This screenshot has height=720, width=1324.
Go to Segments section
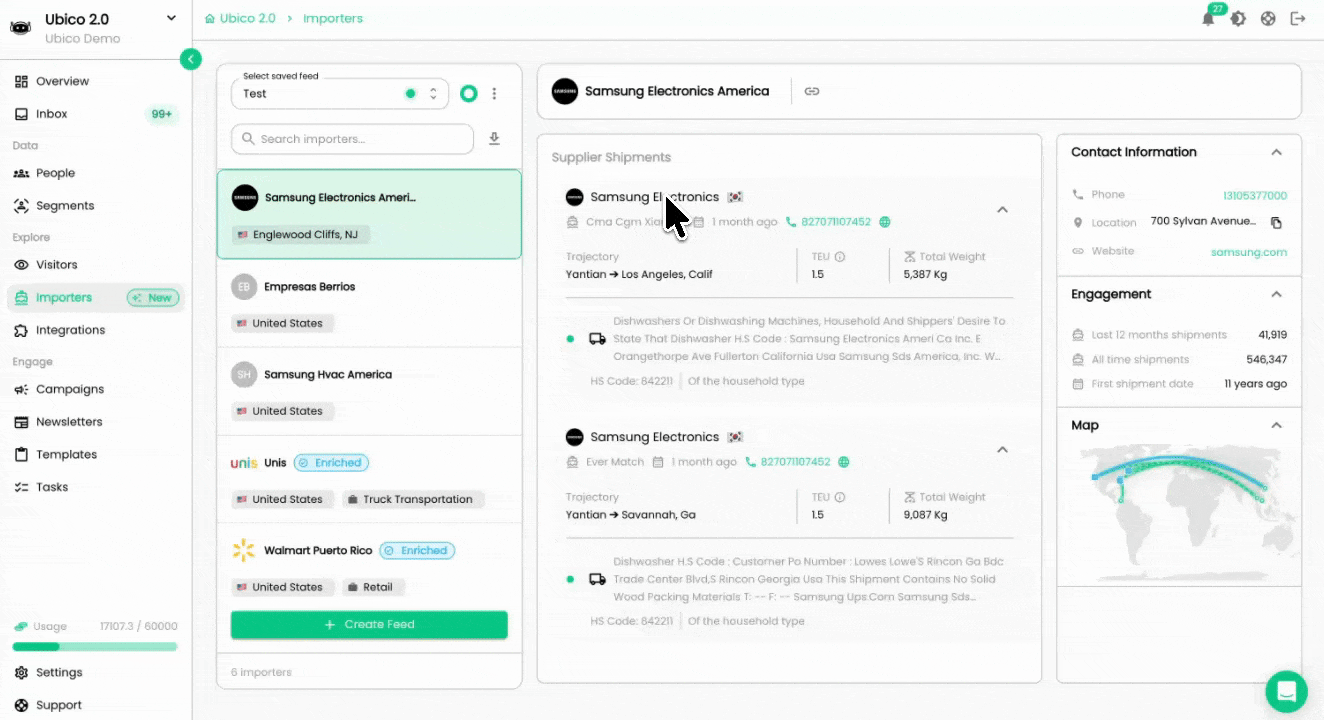pos(65,206)
